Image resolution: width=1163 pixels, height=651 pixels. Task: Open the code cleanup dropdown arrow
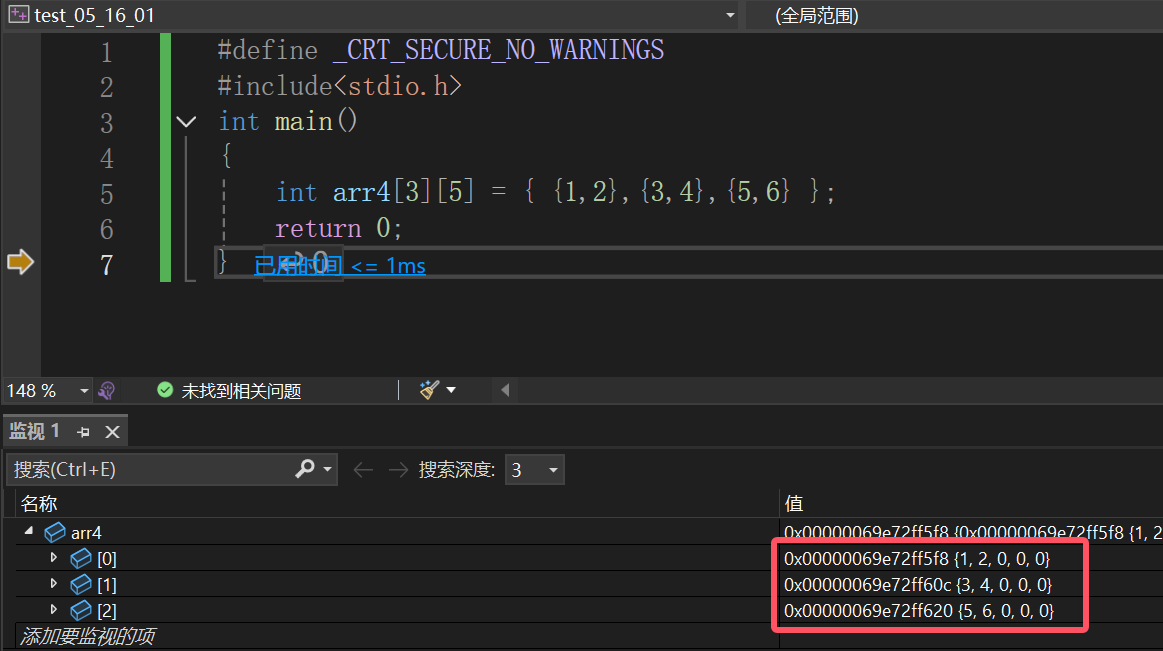click(x=451, y=390)
